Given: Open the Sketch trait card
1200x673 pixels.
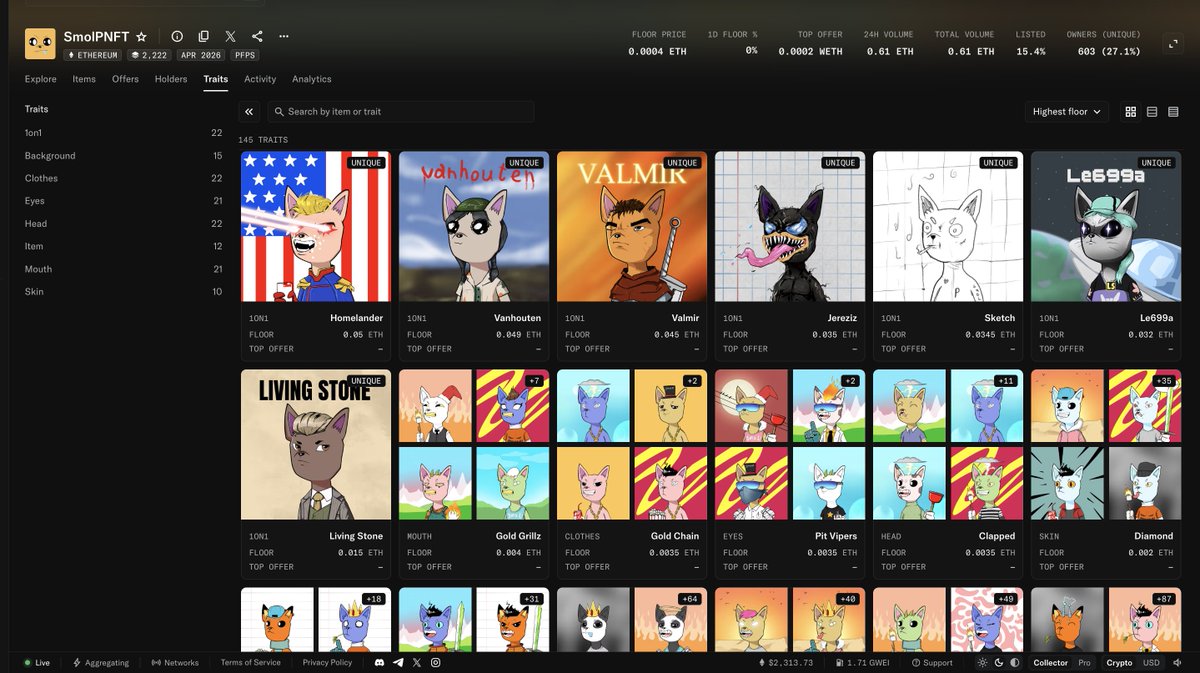Looking at the screenshot, I should click(x=948, y=256).
